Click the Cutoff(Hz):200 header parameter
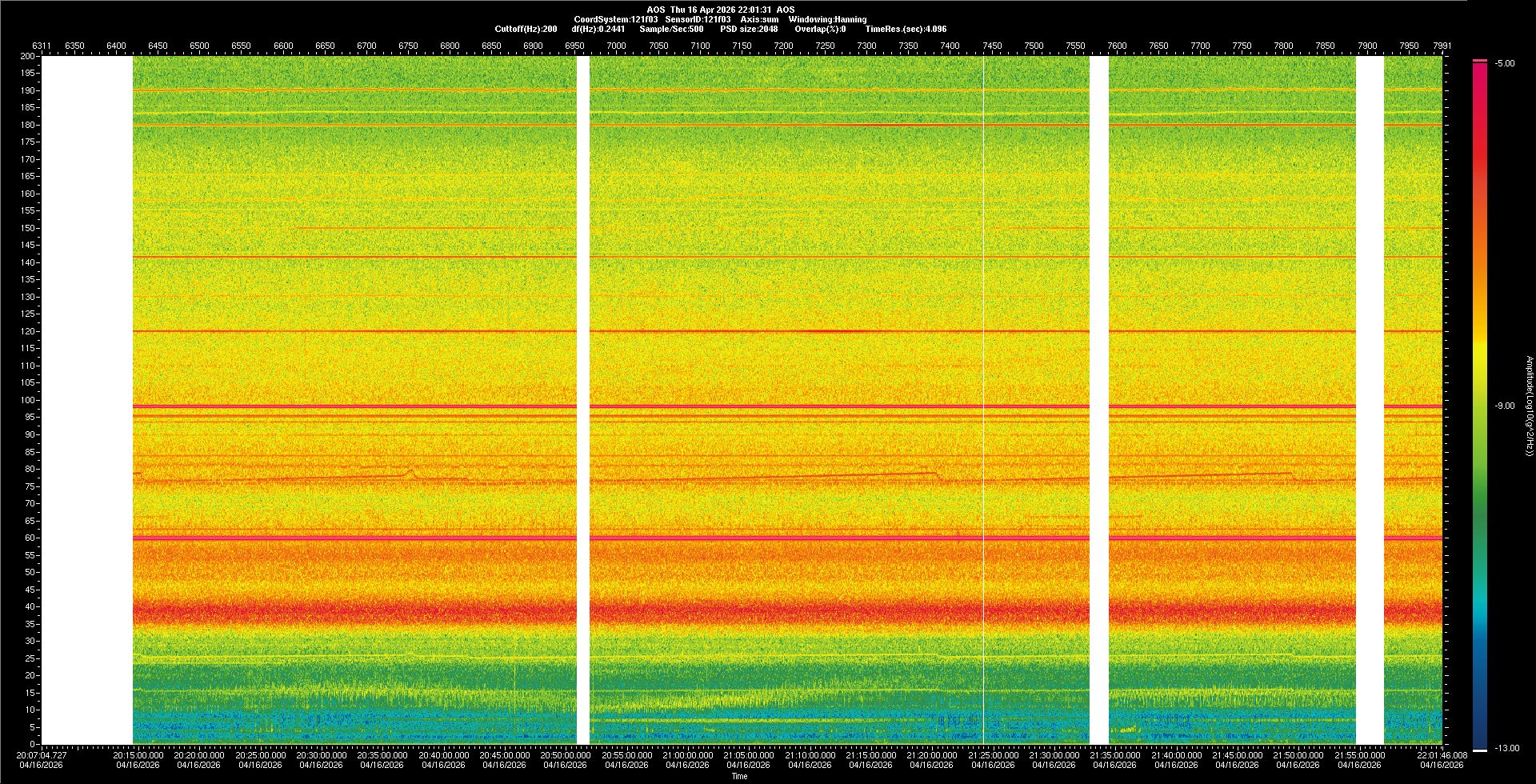The width and height of the screenshot is (1536, 784). click(526, 29)
